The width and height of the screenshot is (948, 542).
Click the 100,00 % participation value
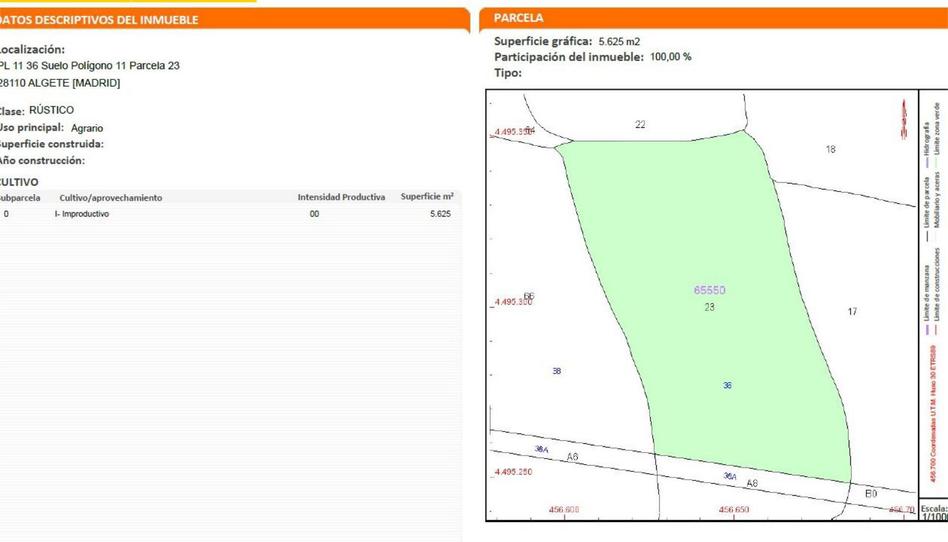click(670, 57)
